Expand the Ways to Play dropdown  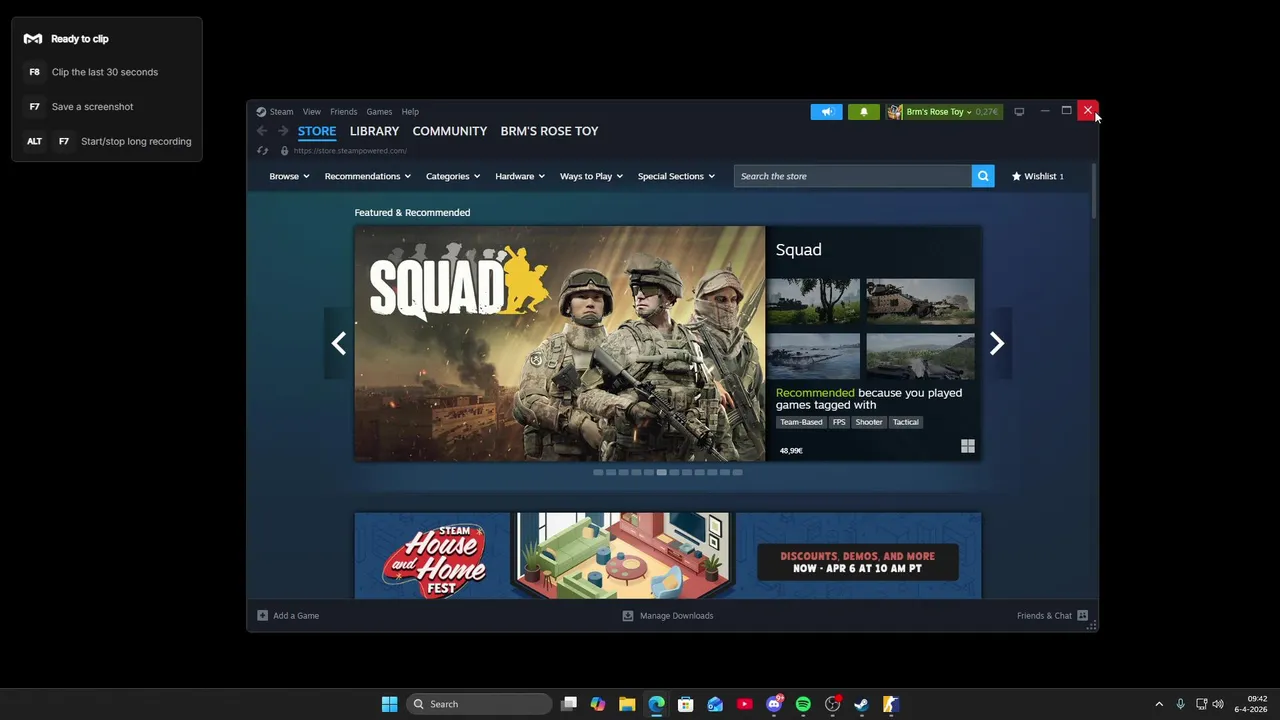point(591,176)
